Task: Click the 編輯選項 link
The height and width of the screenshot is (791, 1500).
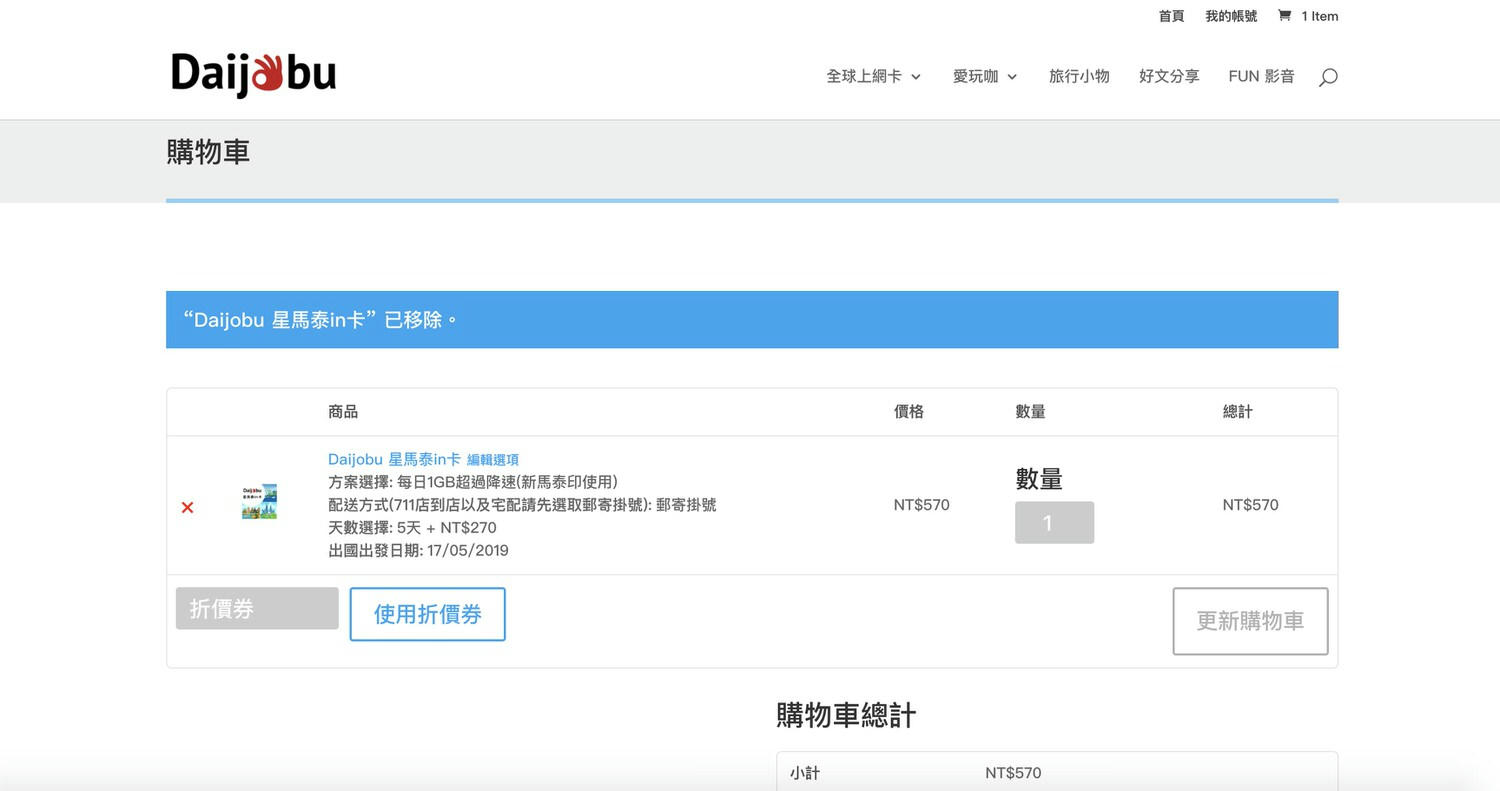Action: pyautogui.click(x=493, y=460)
